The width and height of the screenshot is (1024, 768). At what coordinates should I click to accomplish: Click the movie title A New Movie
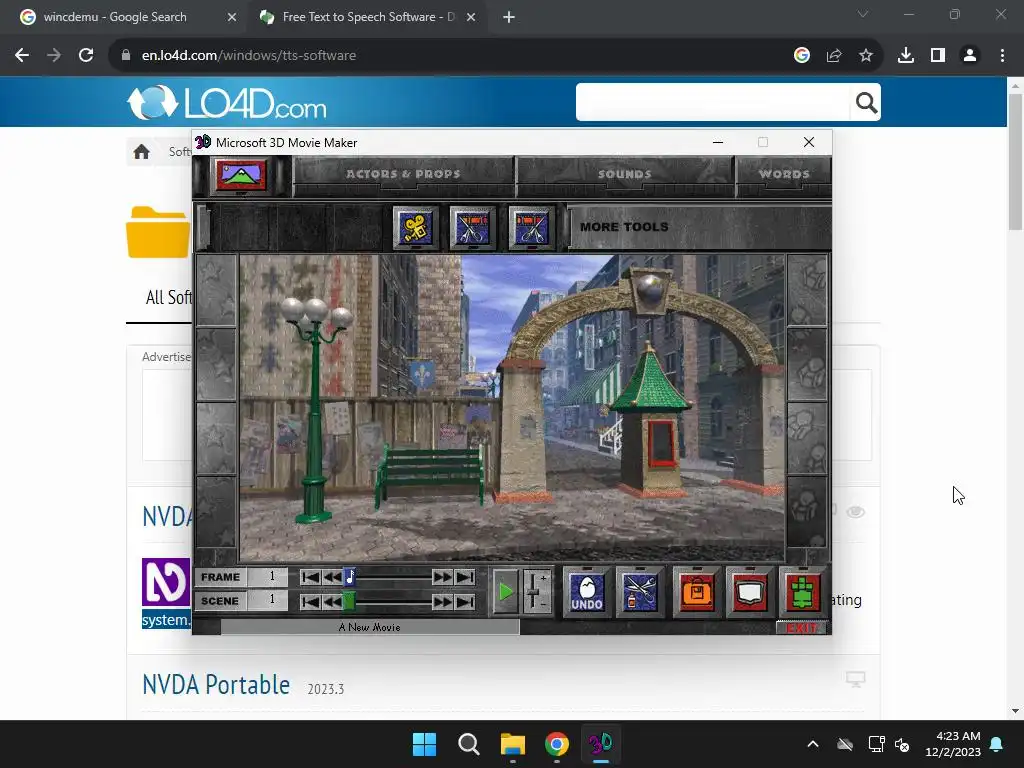370,627
